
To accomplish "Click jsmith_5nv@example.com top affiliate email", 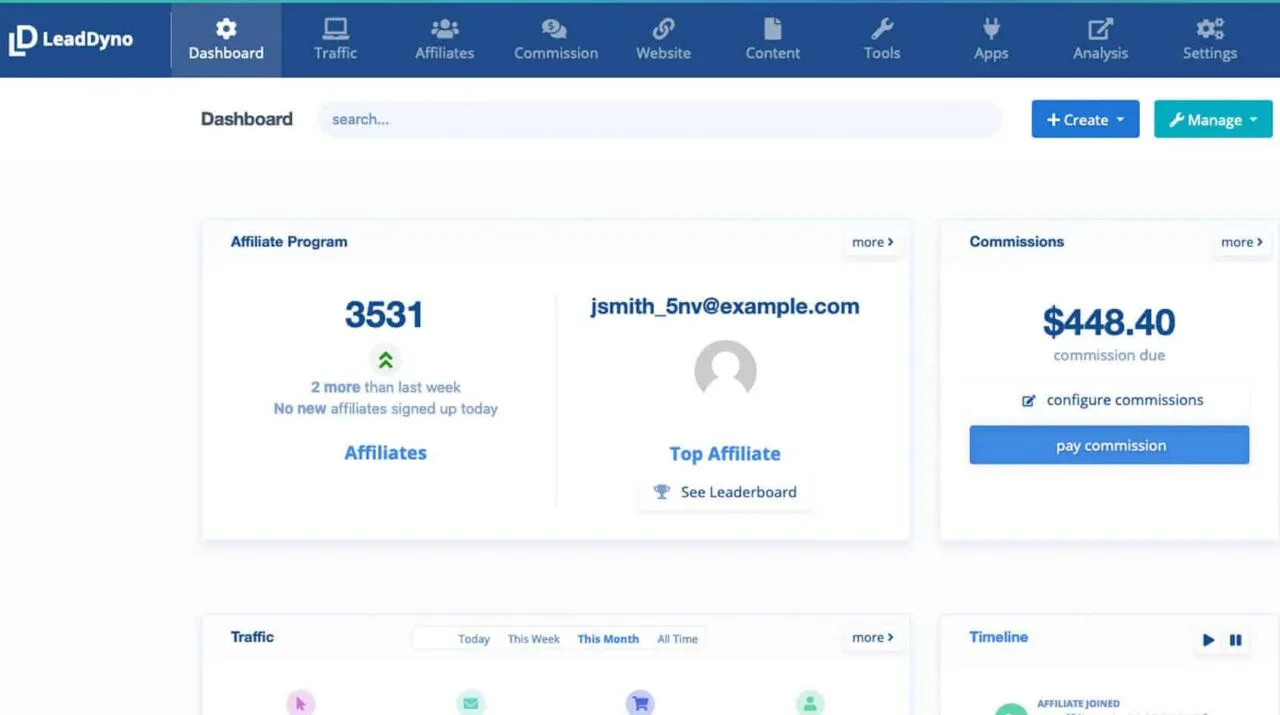I will click(725, 307).
